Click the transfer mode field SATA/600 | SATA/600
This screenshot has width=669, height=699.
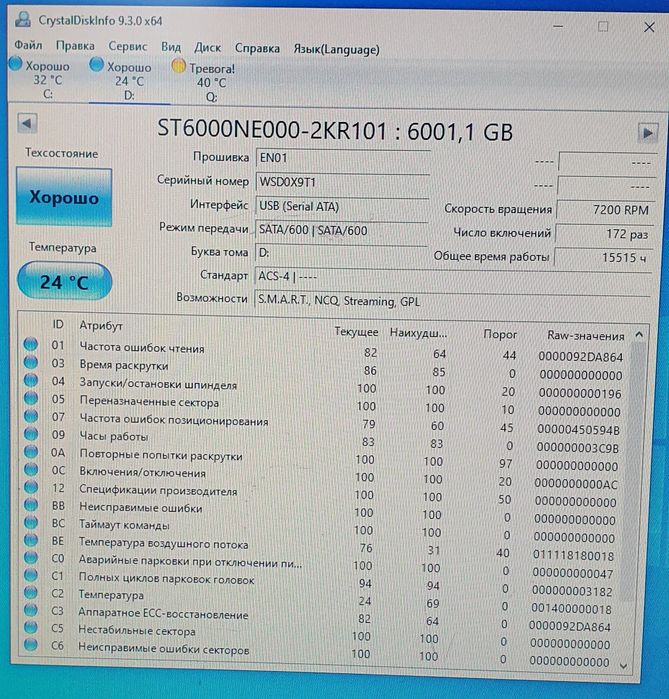(x=341, y=230)
